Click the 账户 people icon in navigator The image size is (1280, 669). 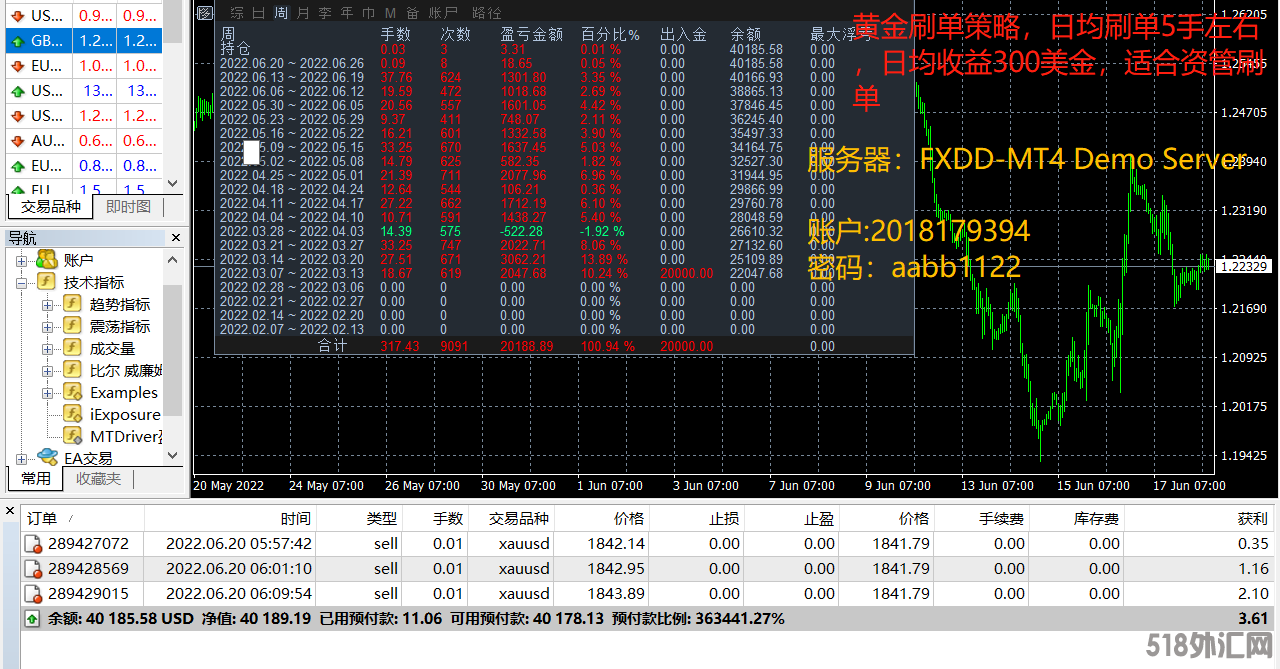[x=46, y=260]
